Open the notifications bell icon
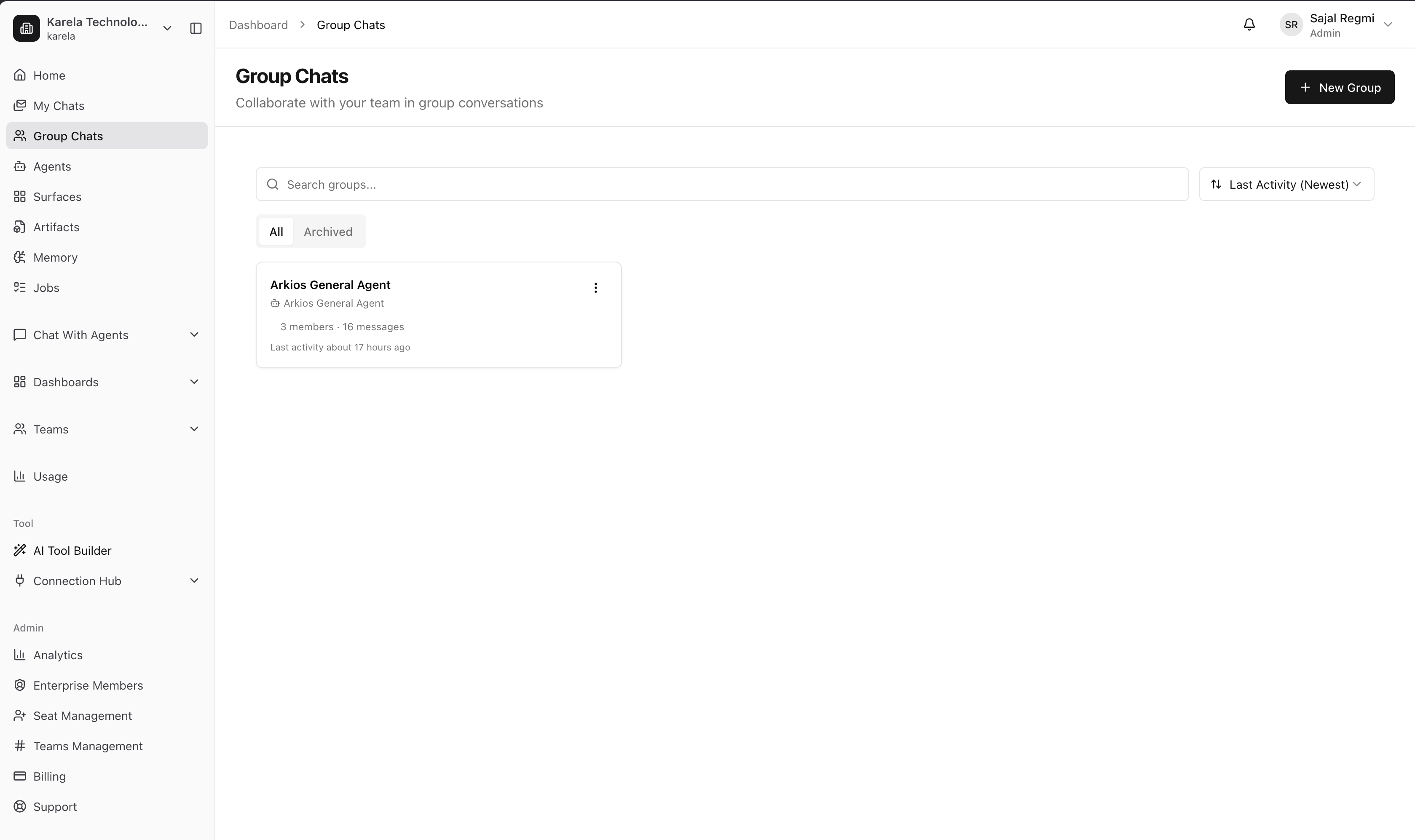Screen dimensions: 1415x840 coord(1249,24)
